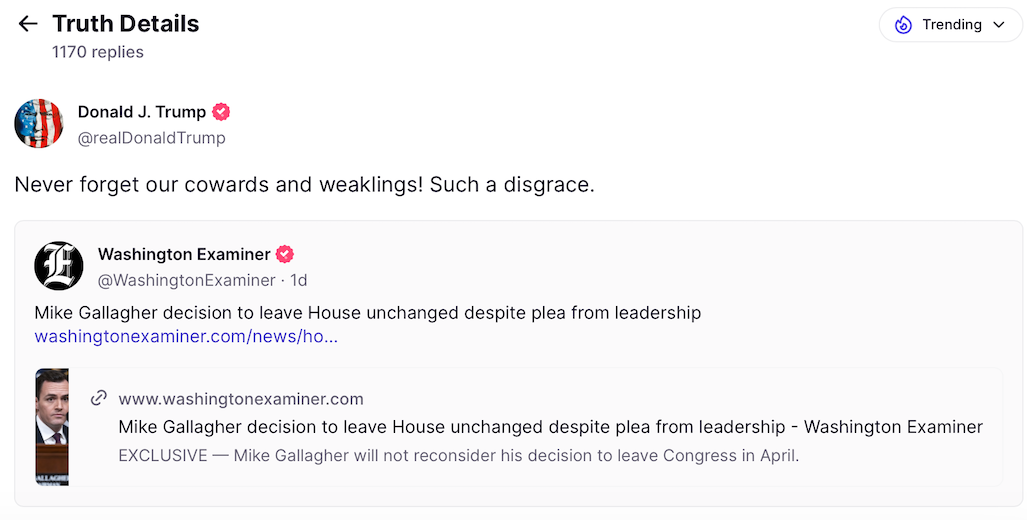The image size is (1027, 520).
Task: Open the washingtonexaminer.com/news link
Action: [x=186, y=337]
